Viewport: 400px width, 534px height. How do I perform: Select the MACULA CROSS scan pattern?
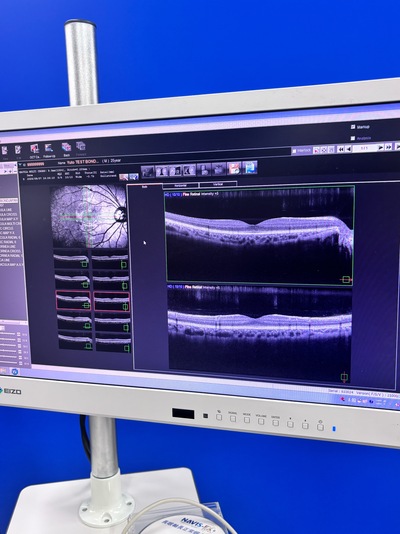click(x=9, y=215)
